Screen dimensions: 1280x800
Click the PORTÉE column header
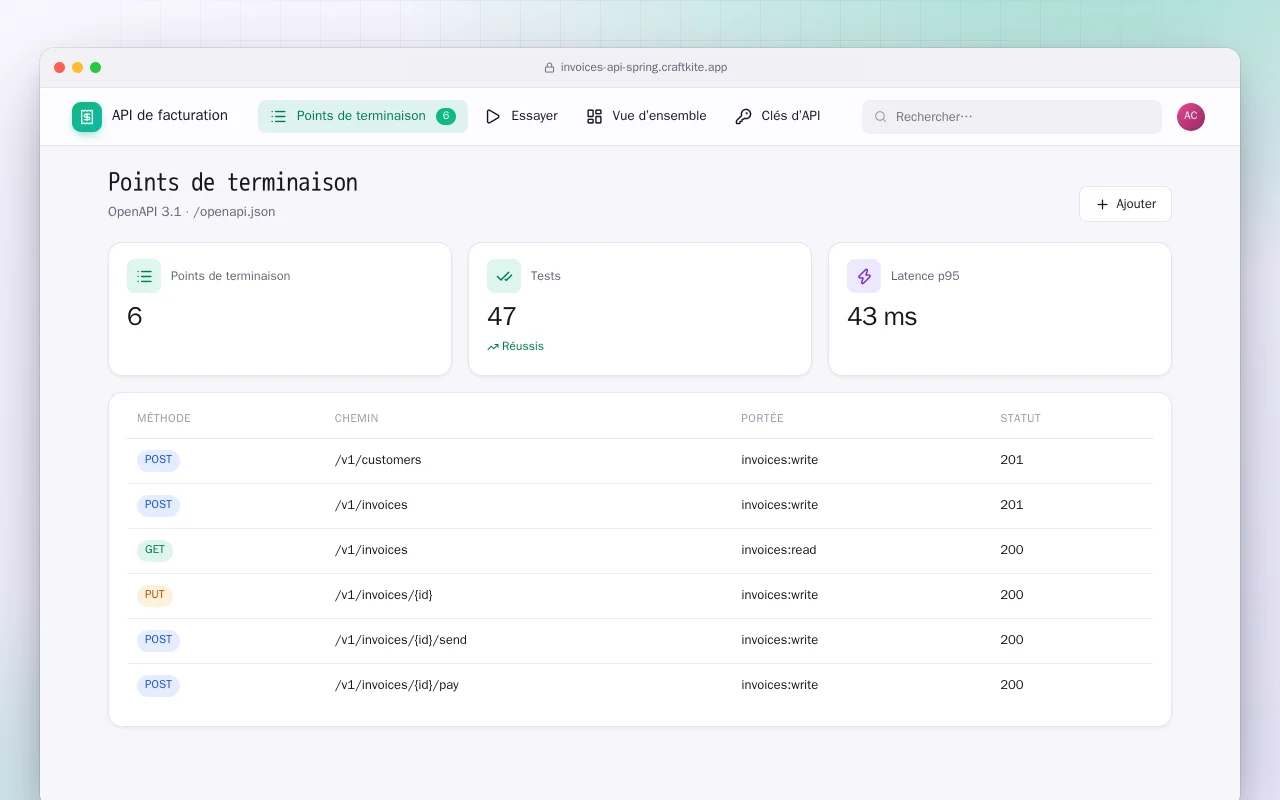pyautogui.click(x=762, y=418)
